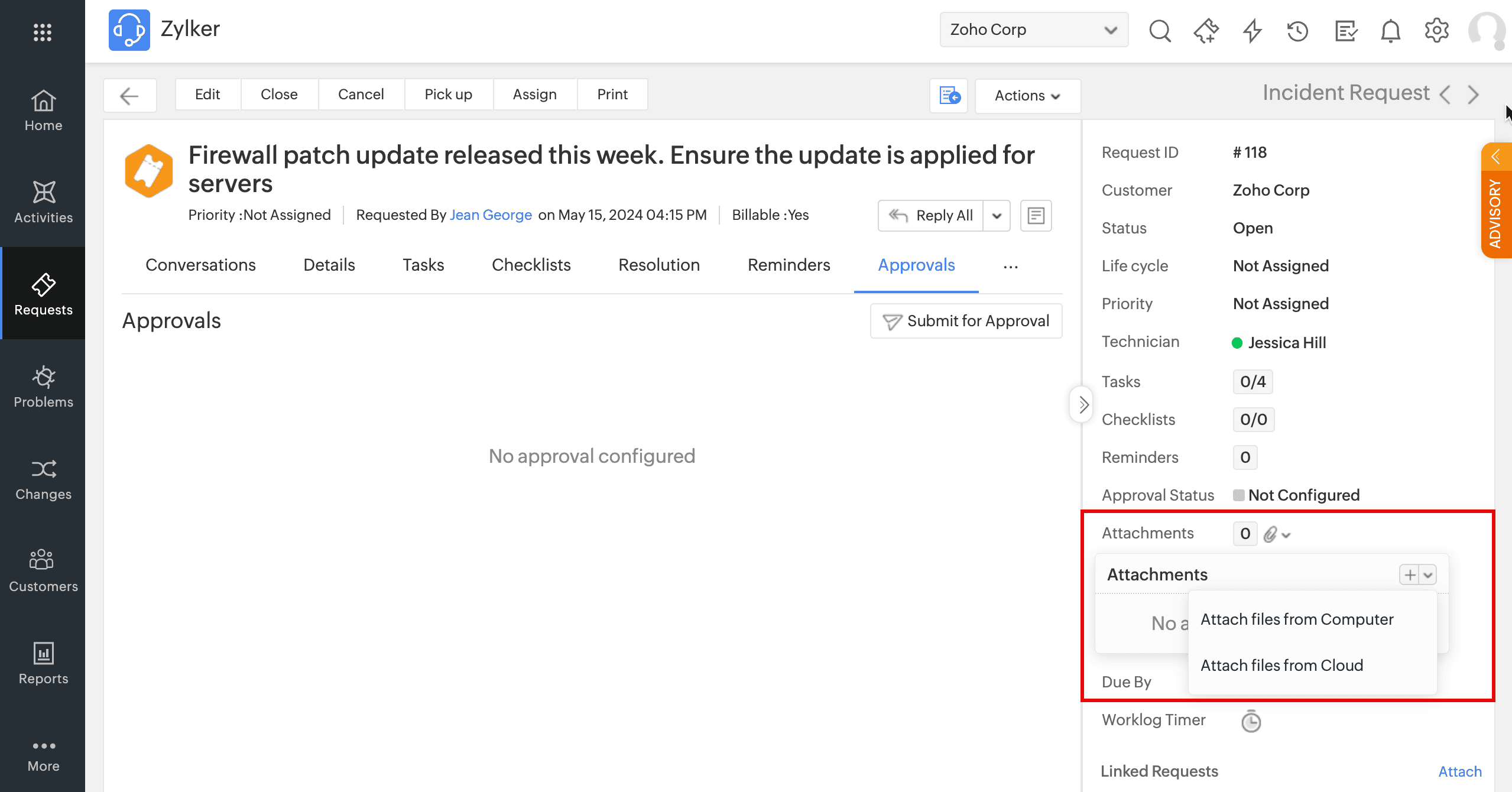Open Problems module in sidebar
1512x792 pixels.
pos(43,387)
